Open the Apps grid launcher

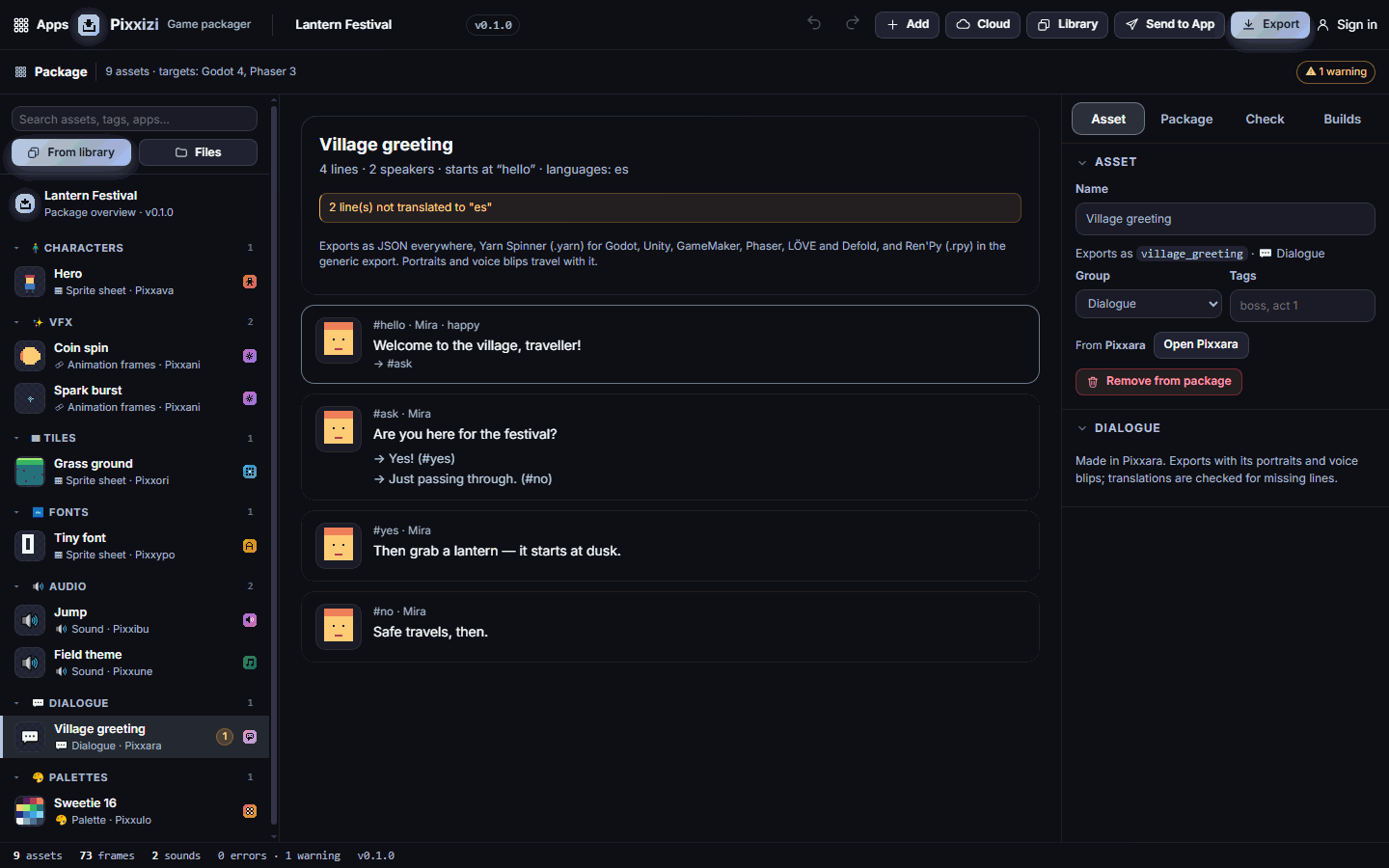(41, 24)
